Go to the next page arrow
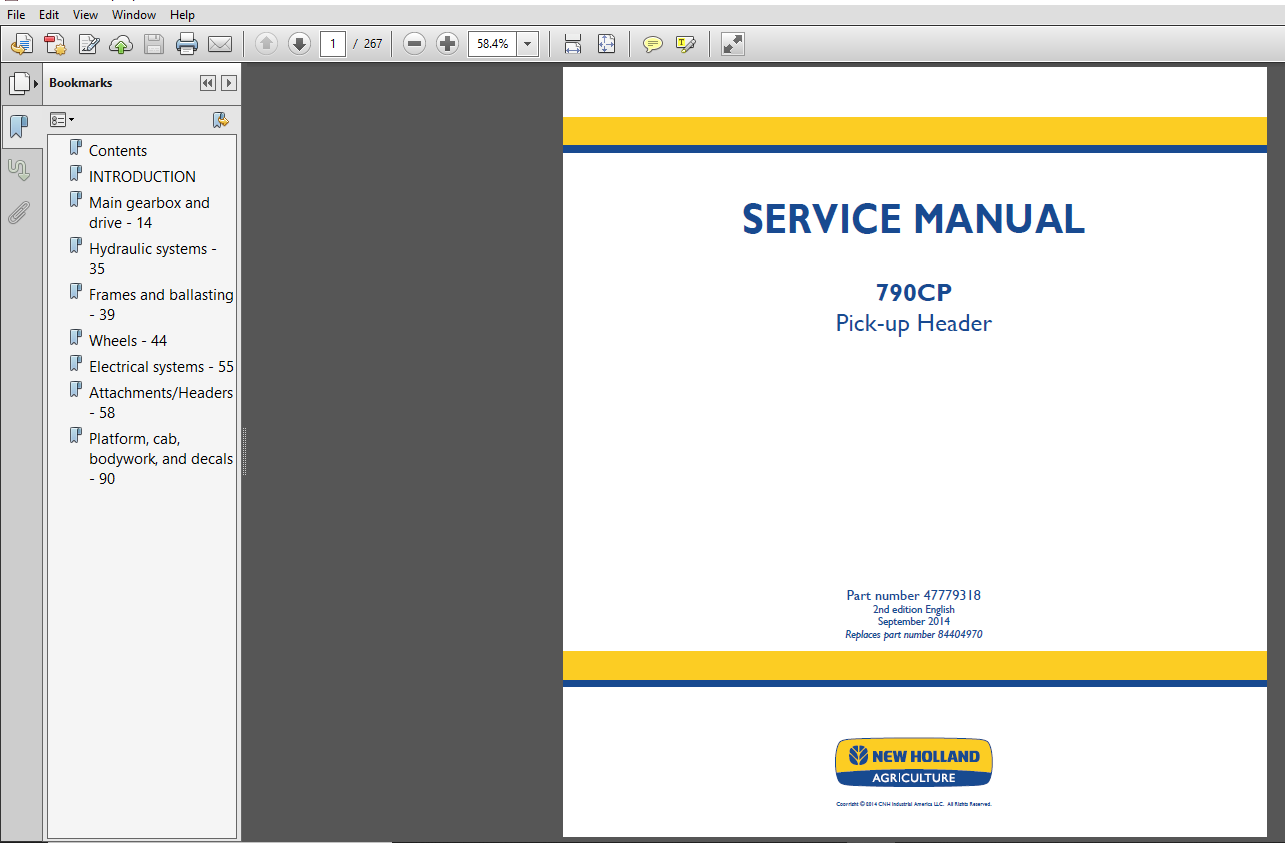The image size is (1285, 843). coord(299,44)
